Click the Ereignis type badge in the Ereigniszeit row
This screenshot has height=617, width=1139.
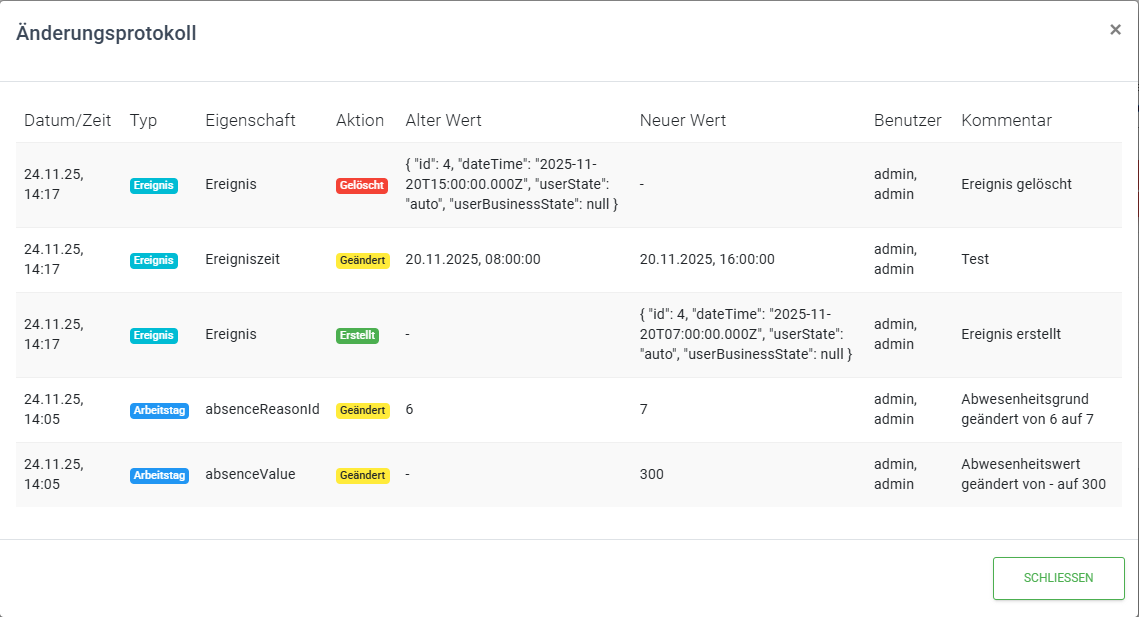click(153, 260)
